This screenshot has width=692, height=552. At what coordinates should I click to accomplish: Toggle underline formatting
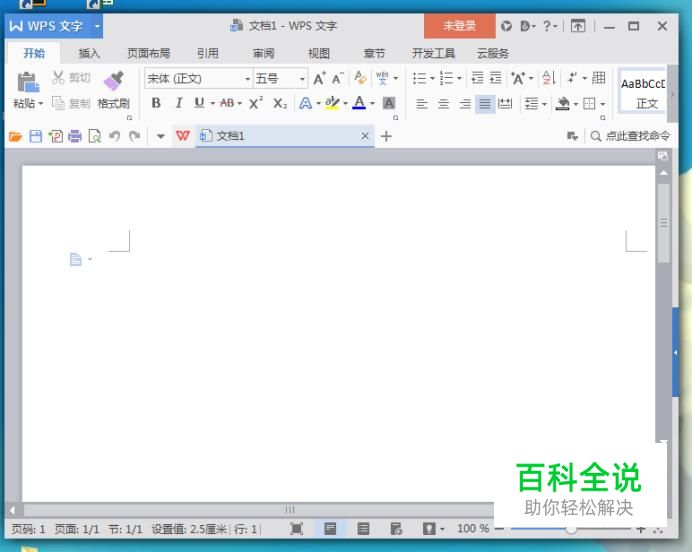(199, 103)
